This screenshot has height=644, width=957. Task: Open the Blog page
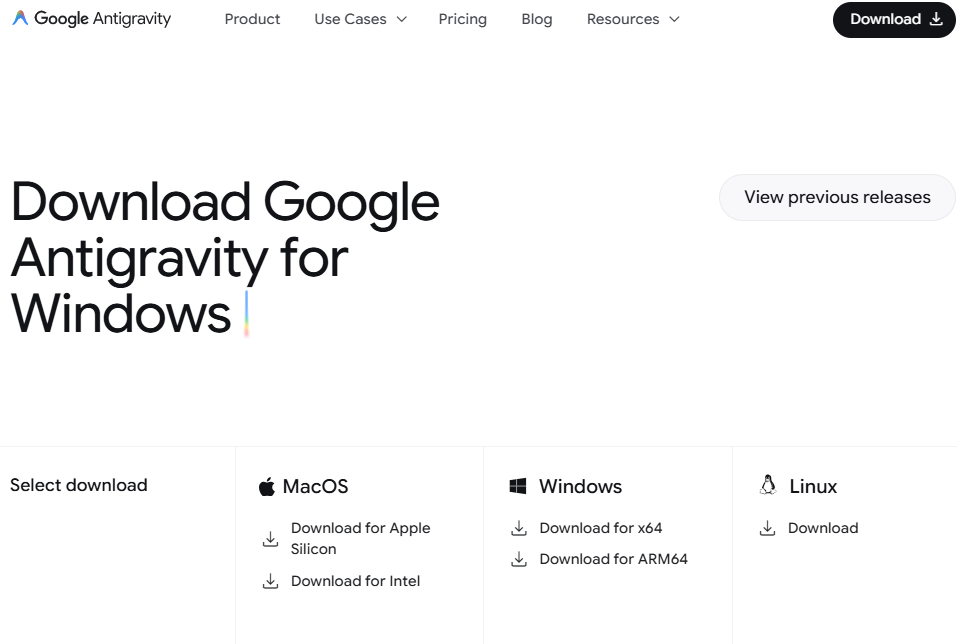(x=536, y=20)
